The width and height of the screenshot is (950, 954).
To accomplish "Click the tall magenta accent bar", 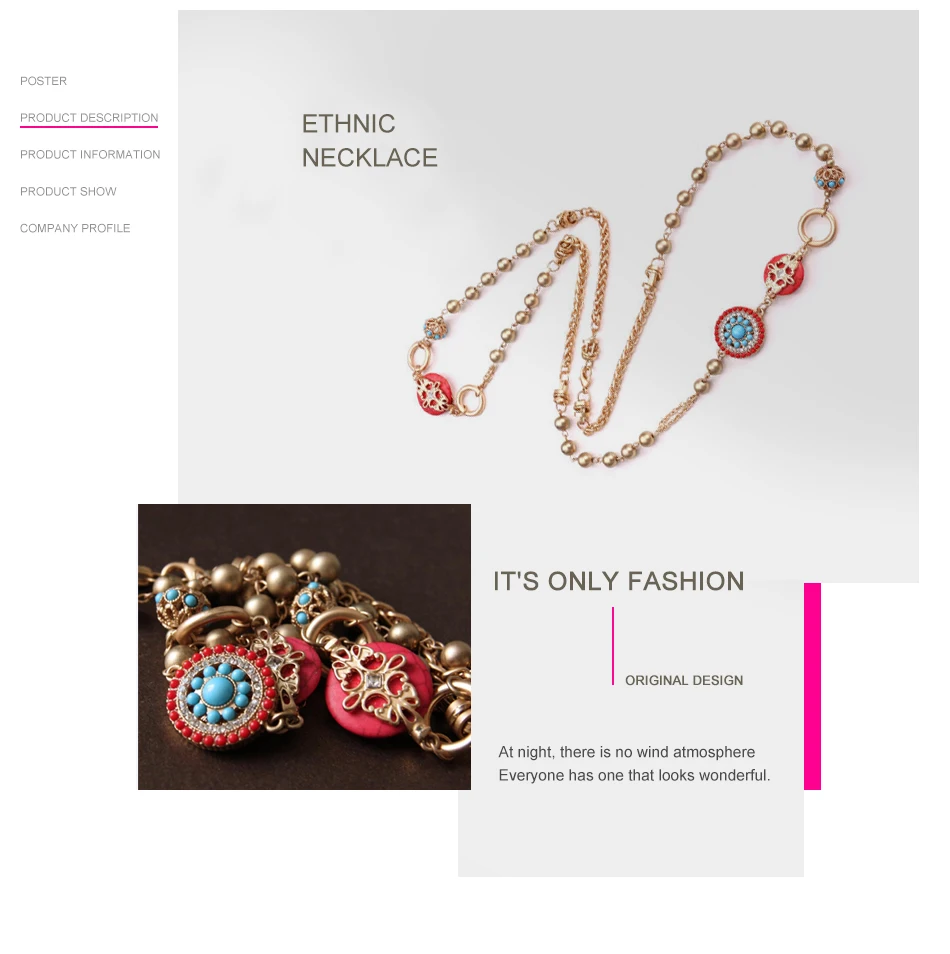I will 812,686.
